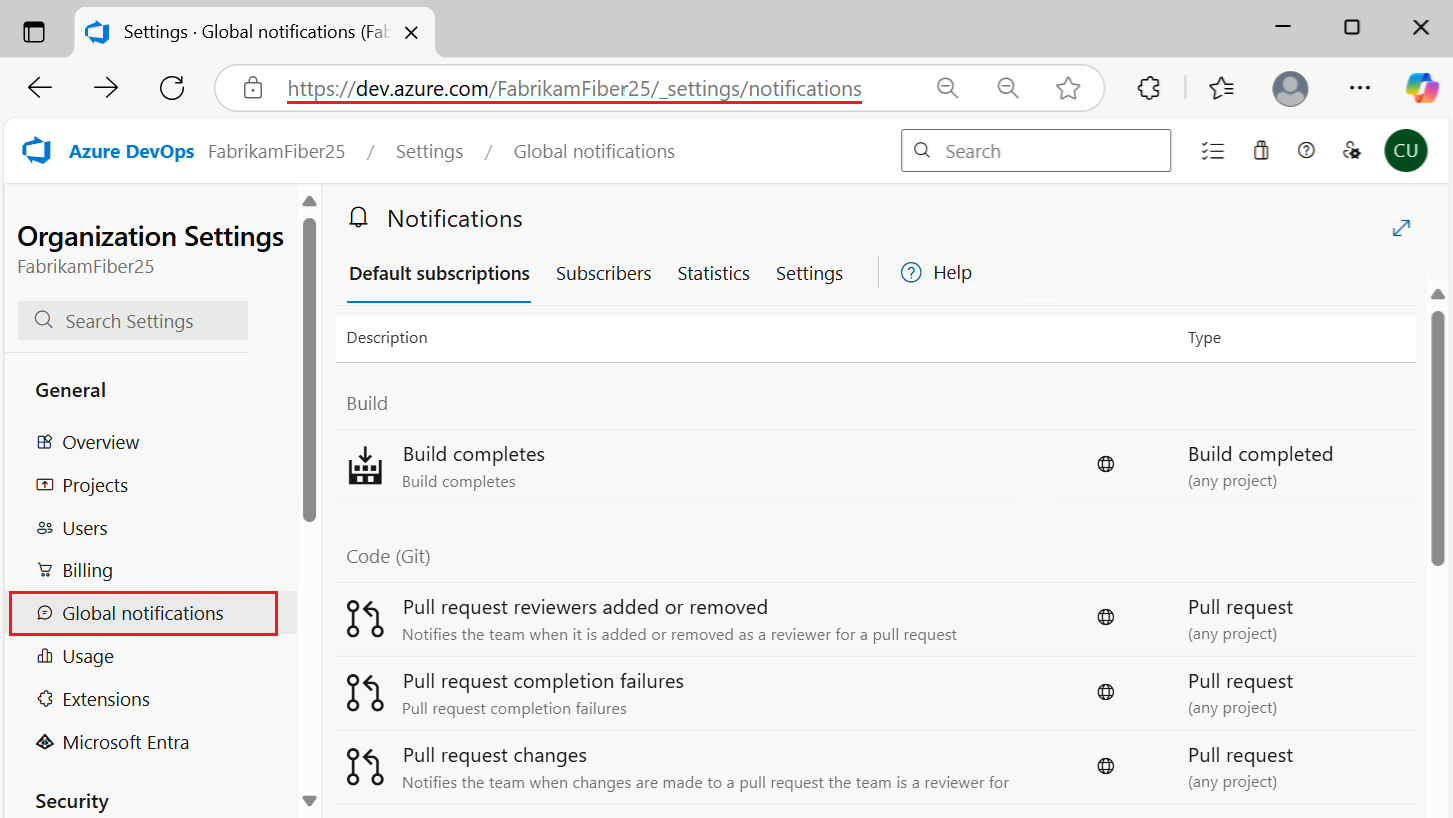Click the Azure DevOps logo icon
1453x818 pixels.
[x=36, y=150]
